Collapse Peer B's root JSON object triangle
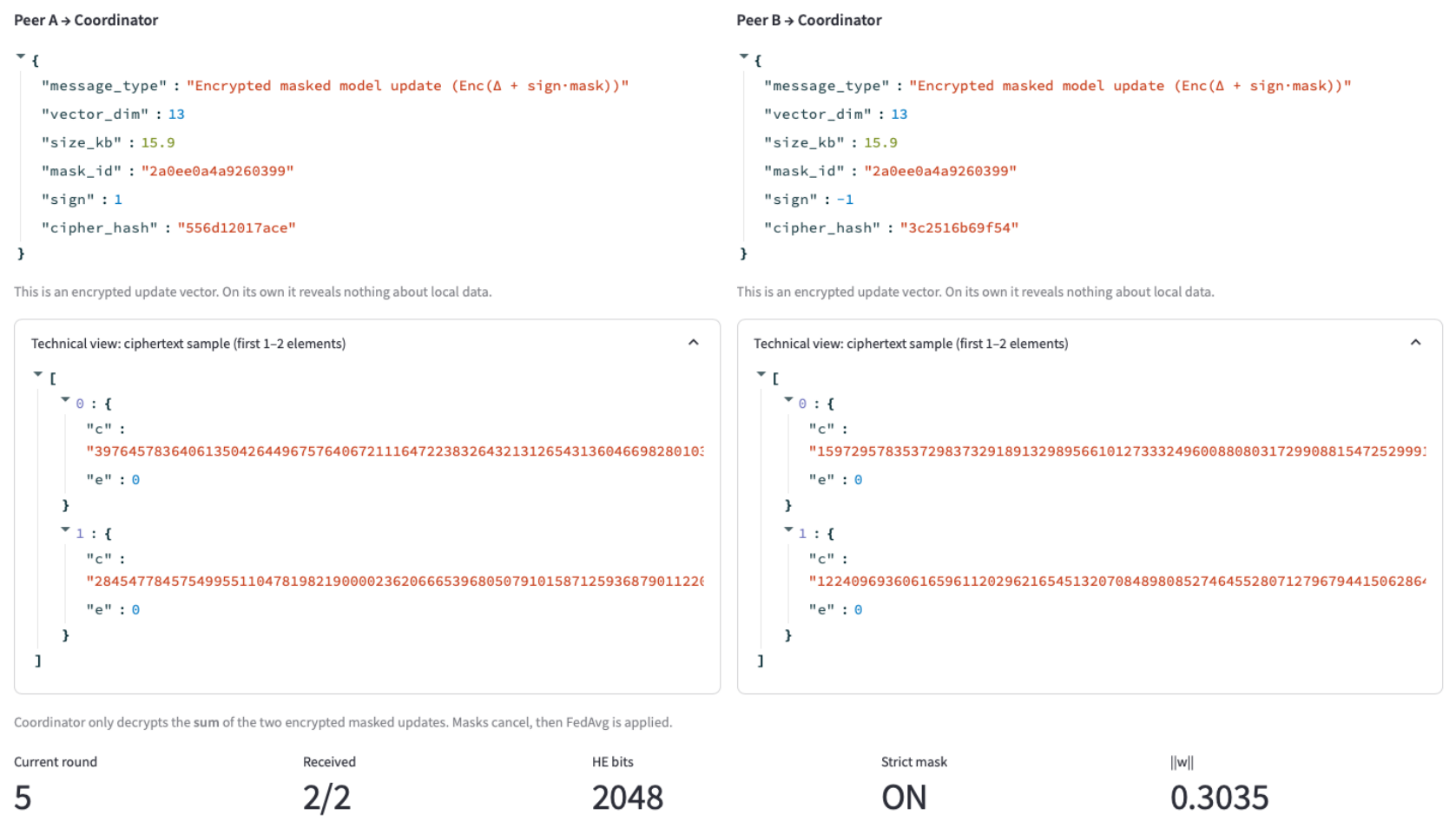 point(743,56)
